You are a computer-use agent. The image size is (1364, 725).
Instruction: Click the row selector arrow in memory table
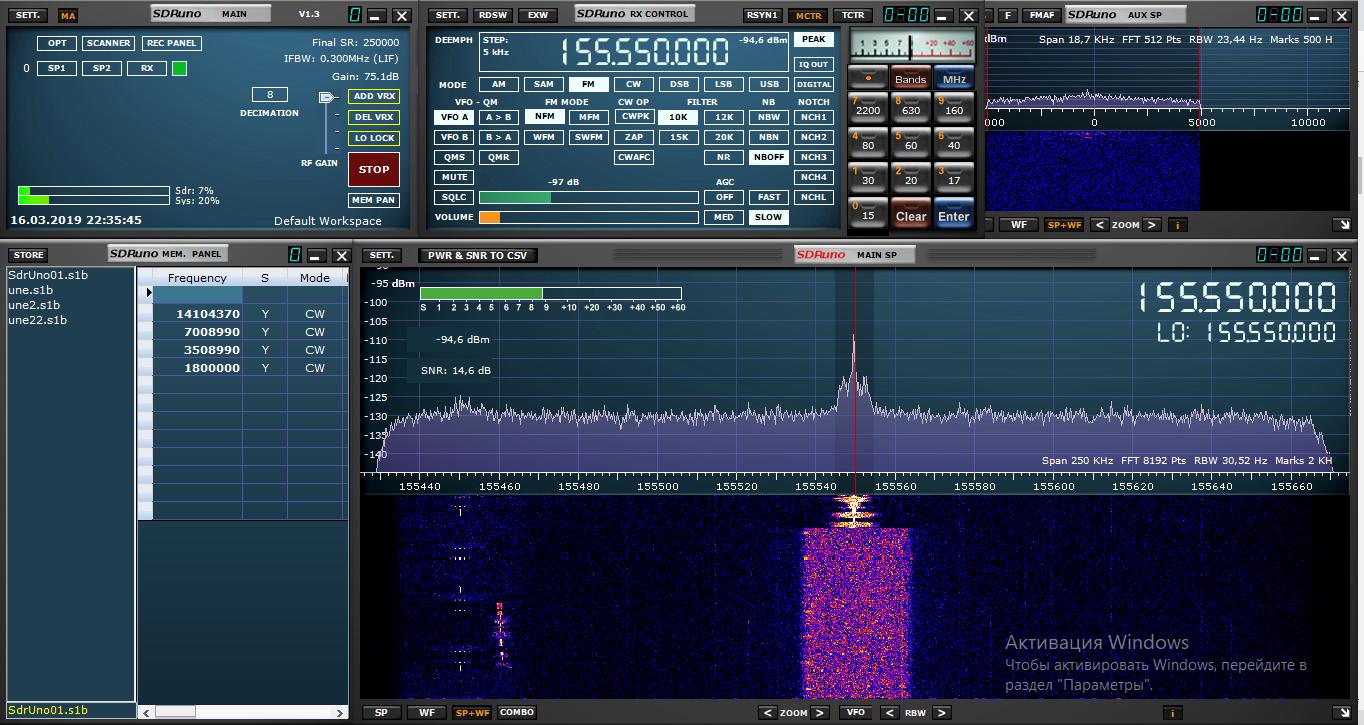[149, 293]
